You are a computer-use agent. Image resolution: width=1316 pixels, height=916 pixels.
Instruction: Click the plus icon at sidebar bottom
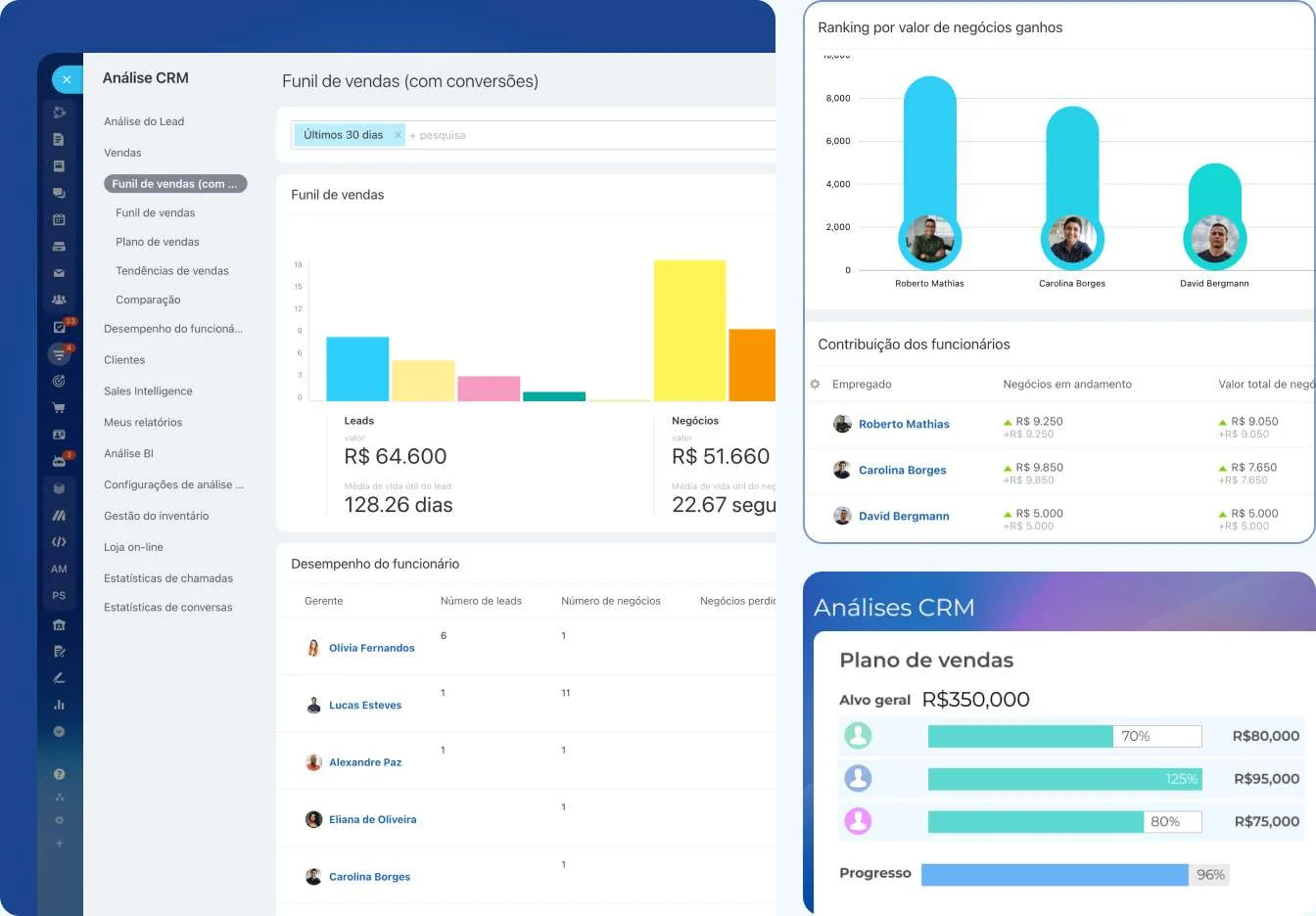(59, 843)
